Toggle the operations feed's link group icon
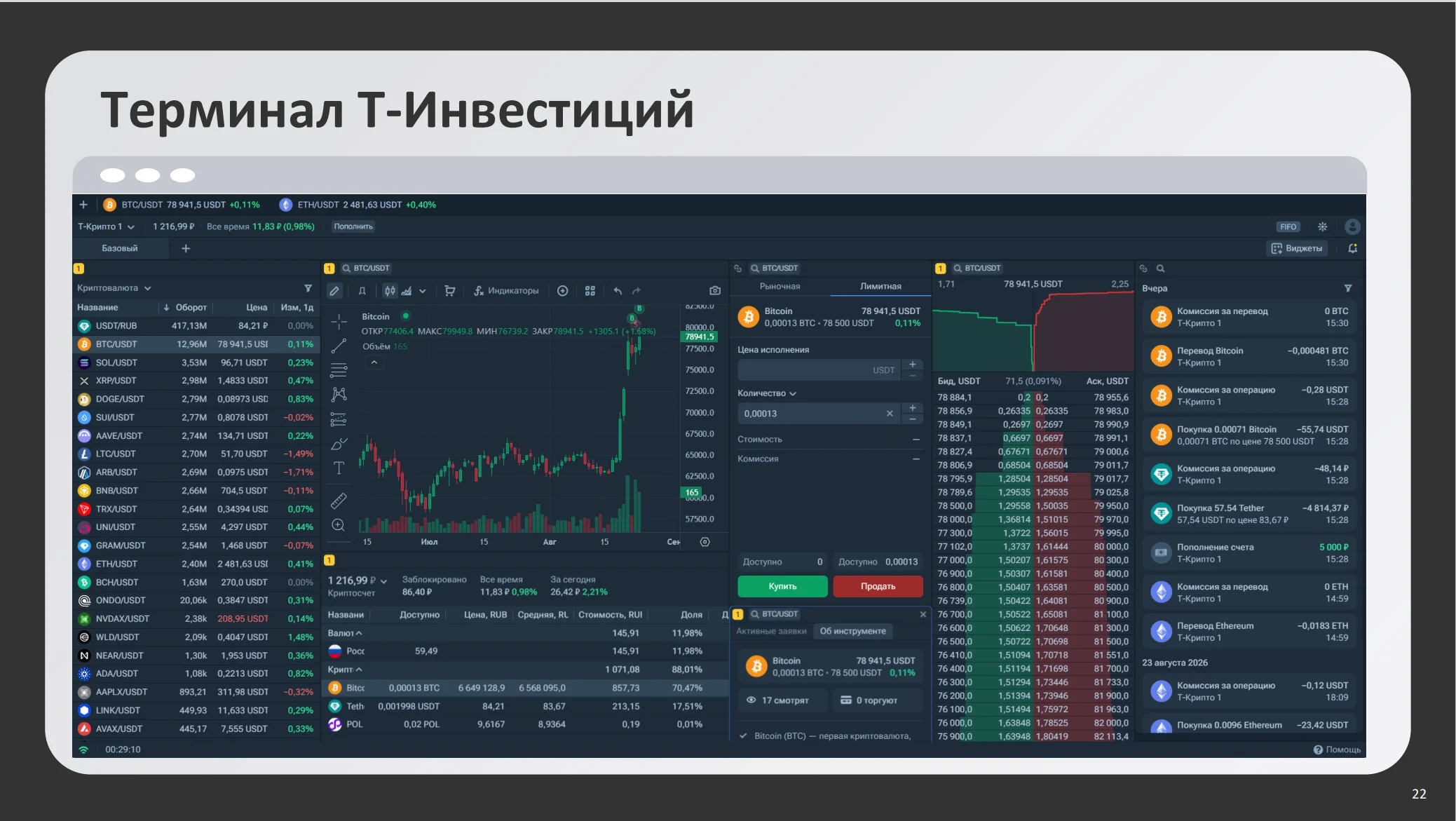The image size is (1456, 821). (1143, 269)
